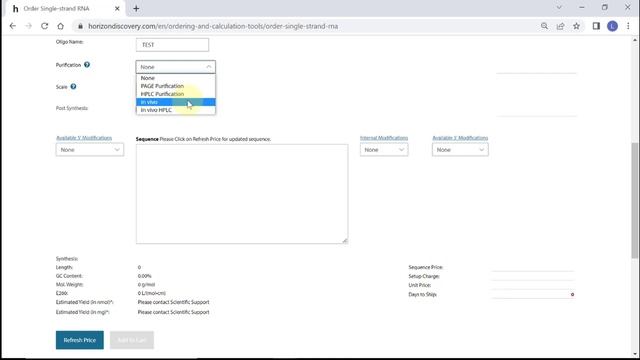Click inside the Sequence text area
This screenshot has height=360, width=640.
click(x=242, y=194)
